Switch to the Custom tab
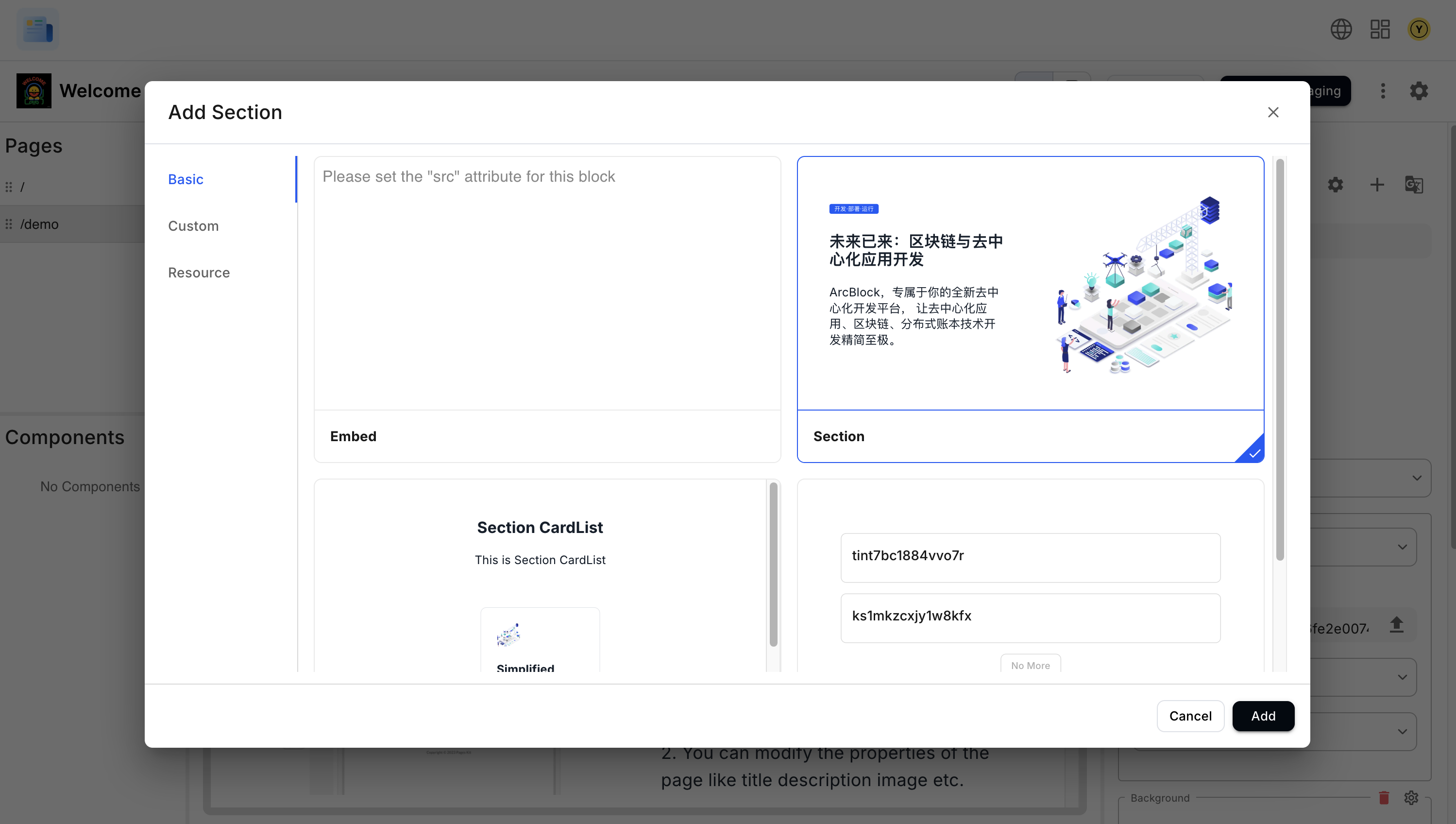This screenshot has width=1456, height=824. click(x=193, y=226)
